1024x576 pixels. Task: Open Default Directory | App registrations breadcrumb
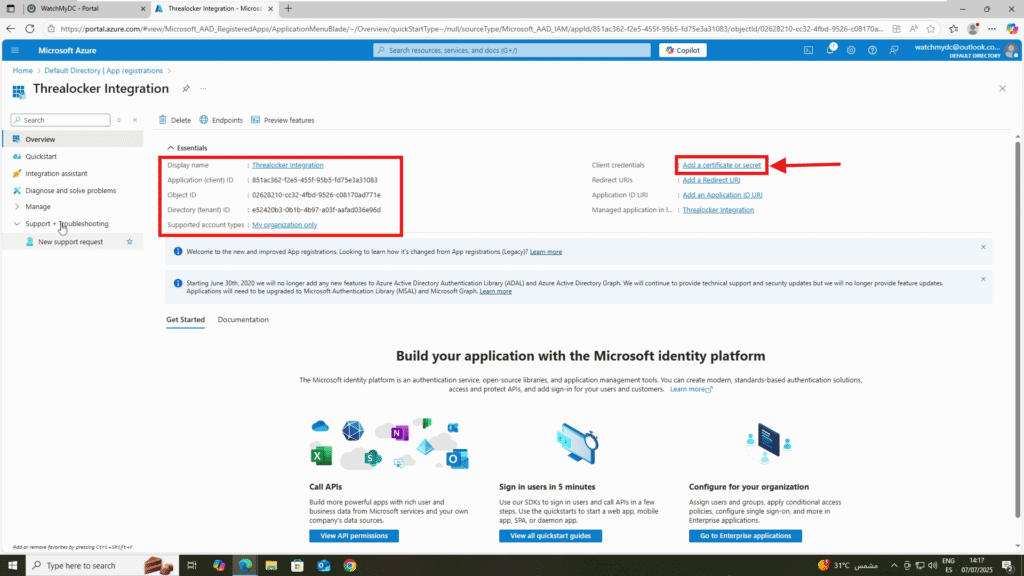104,71
